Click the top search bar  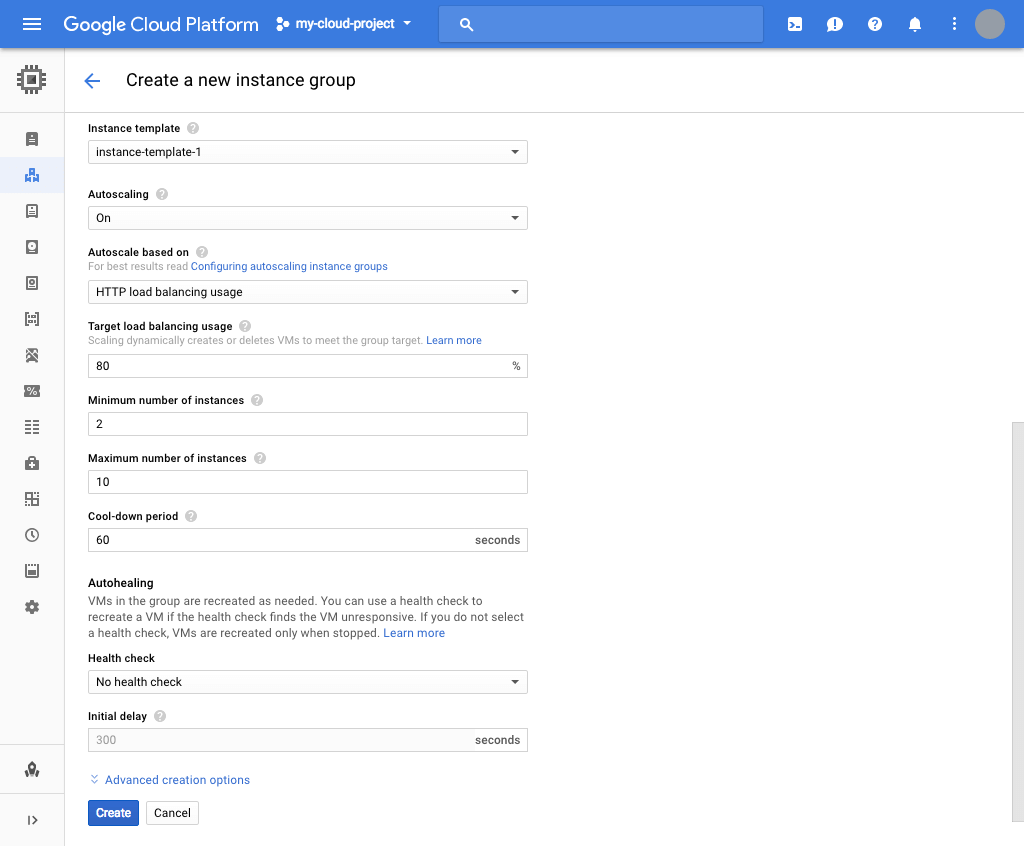(601, 24)
